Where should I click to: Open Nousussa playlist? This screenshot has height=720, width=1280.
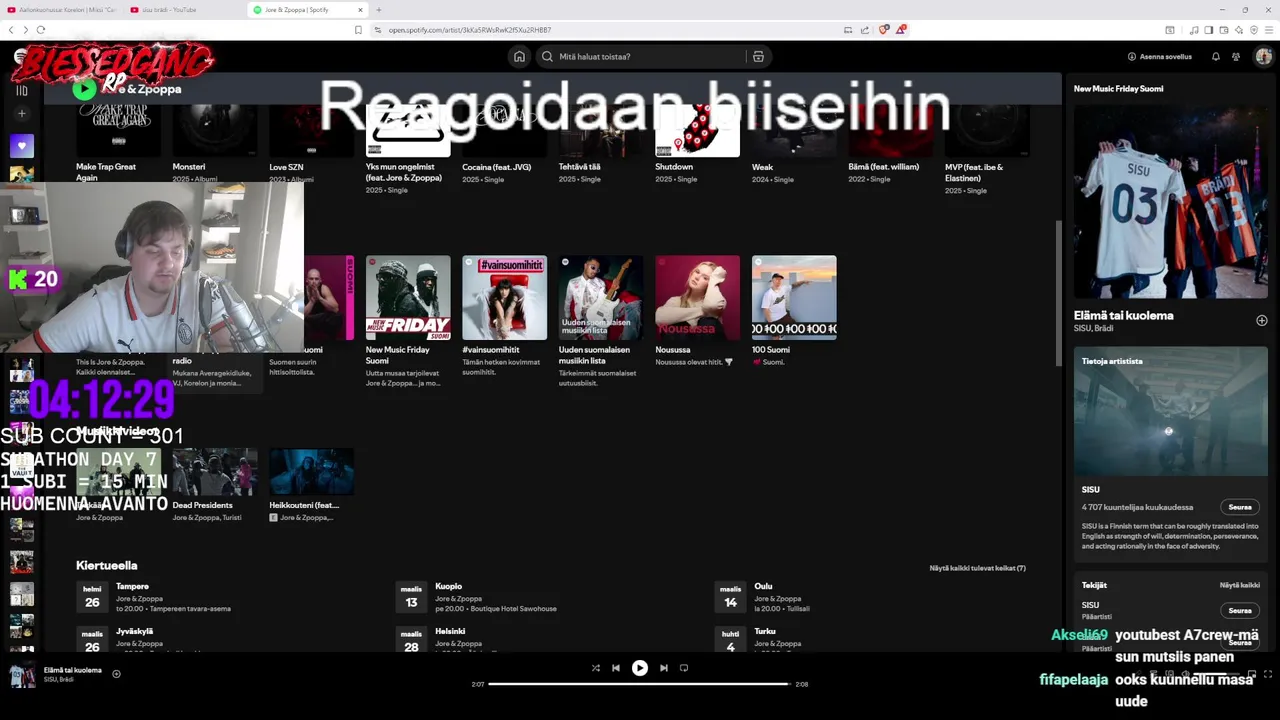click(697, 310)
